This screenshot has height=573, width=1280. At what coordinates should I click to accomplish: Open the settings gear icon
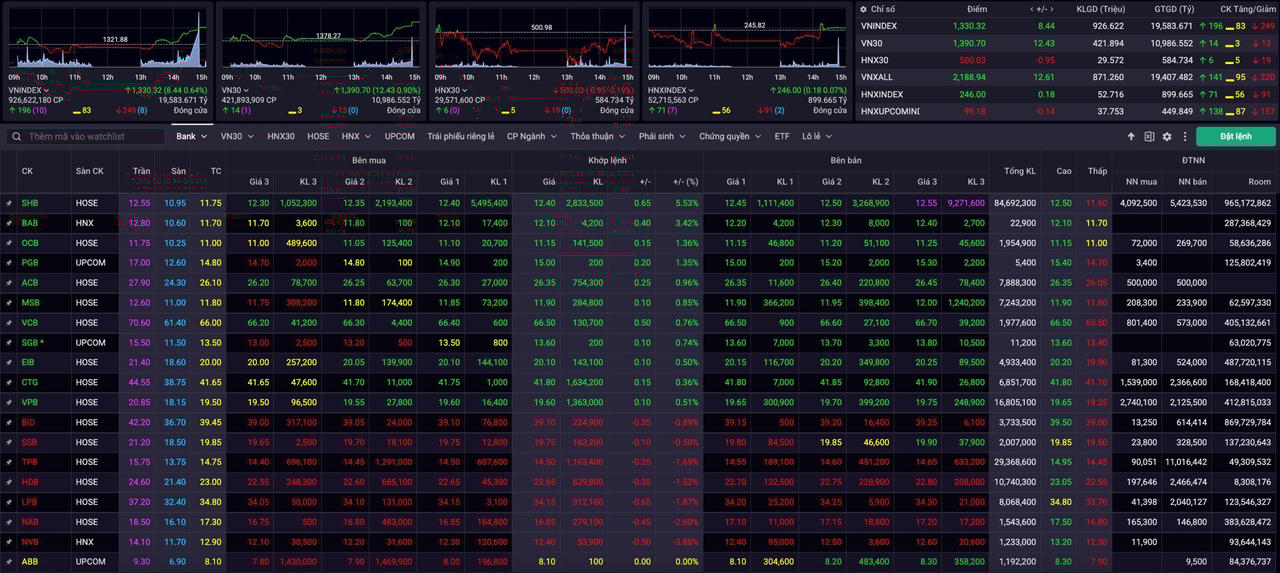click(1167, 137)
